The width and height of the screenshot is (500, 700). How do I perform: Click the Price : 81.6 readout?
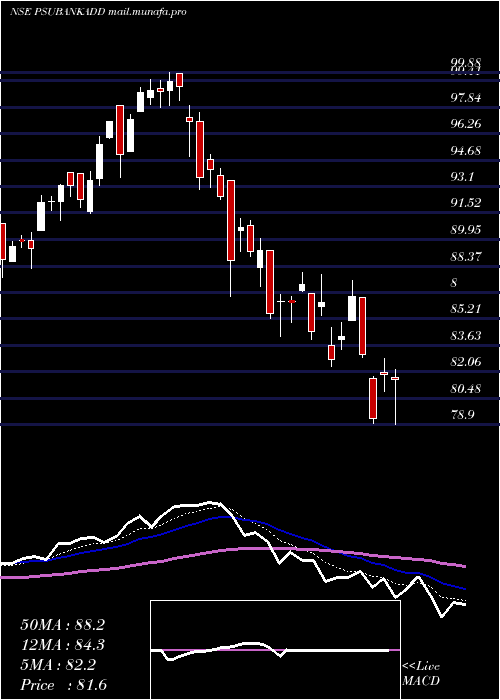point(63,685)
